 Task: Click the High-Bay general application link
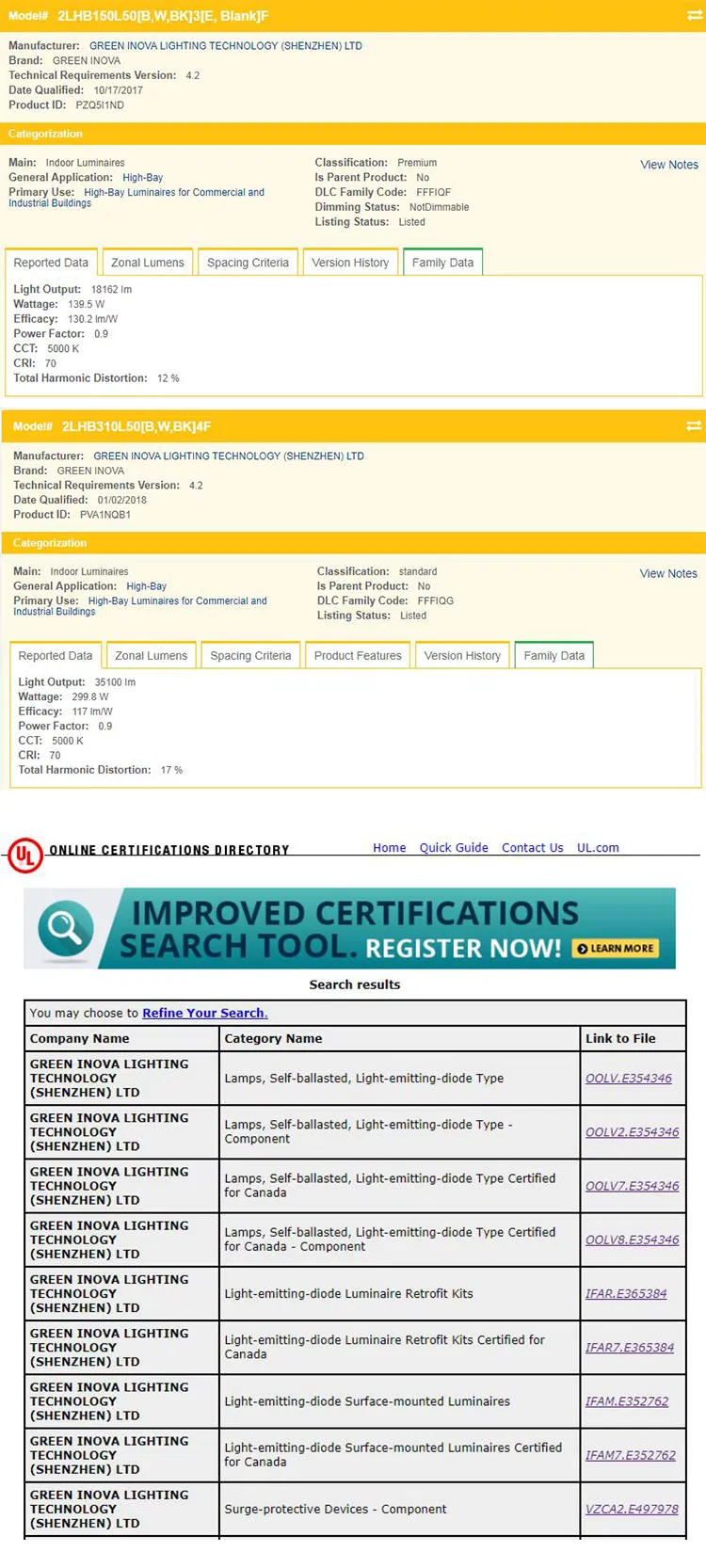pos(142,177)
